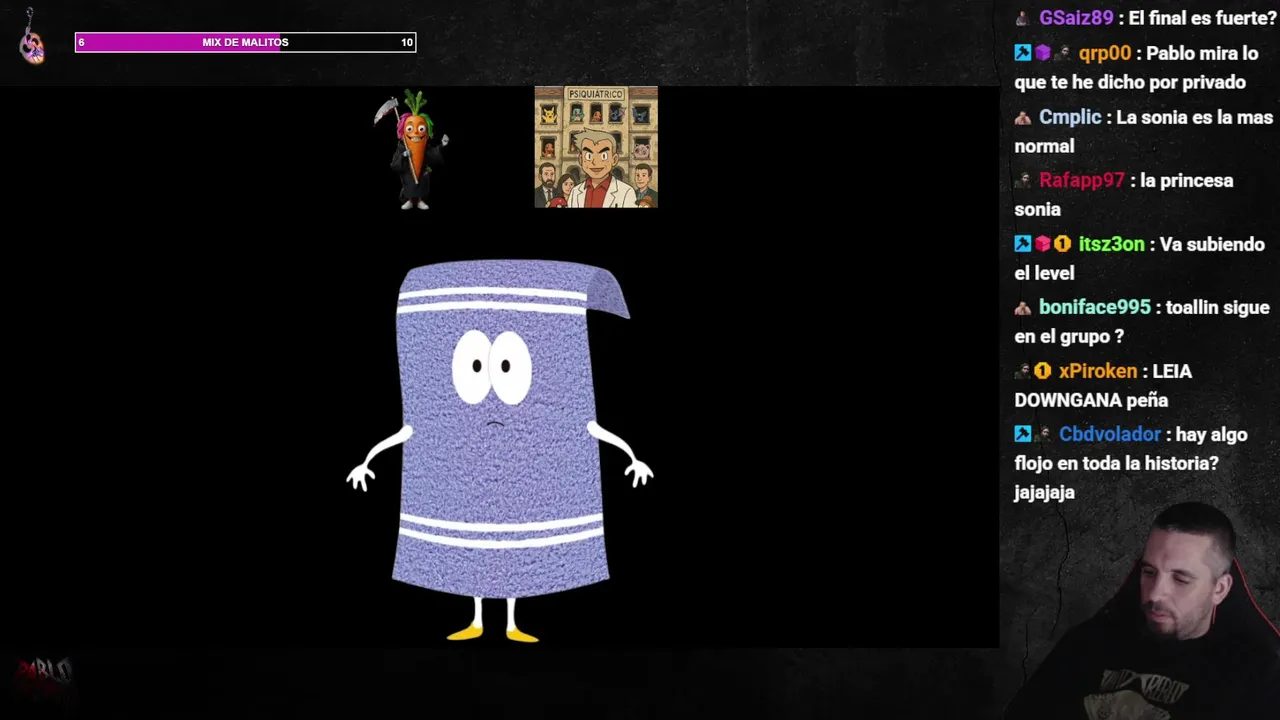Open xPiroken's chat username
This screenshot has height=720, width=1280.
1098,371
